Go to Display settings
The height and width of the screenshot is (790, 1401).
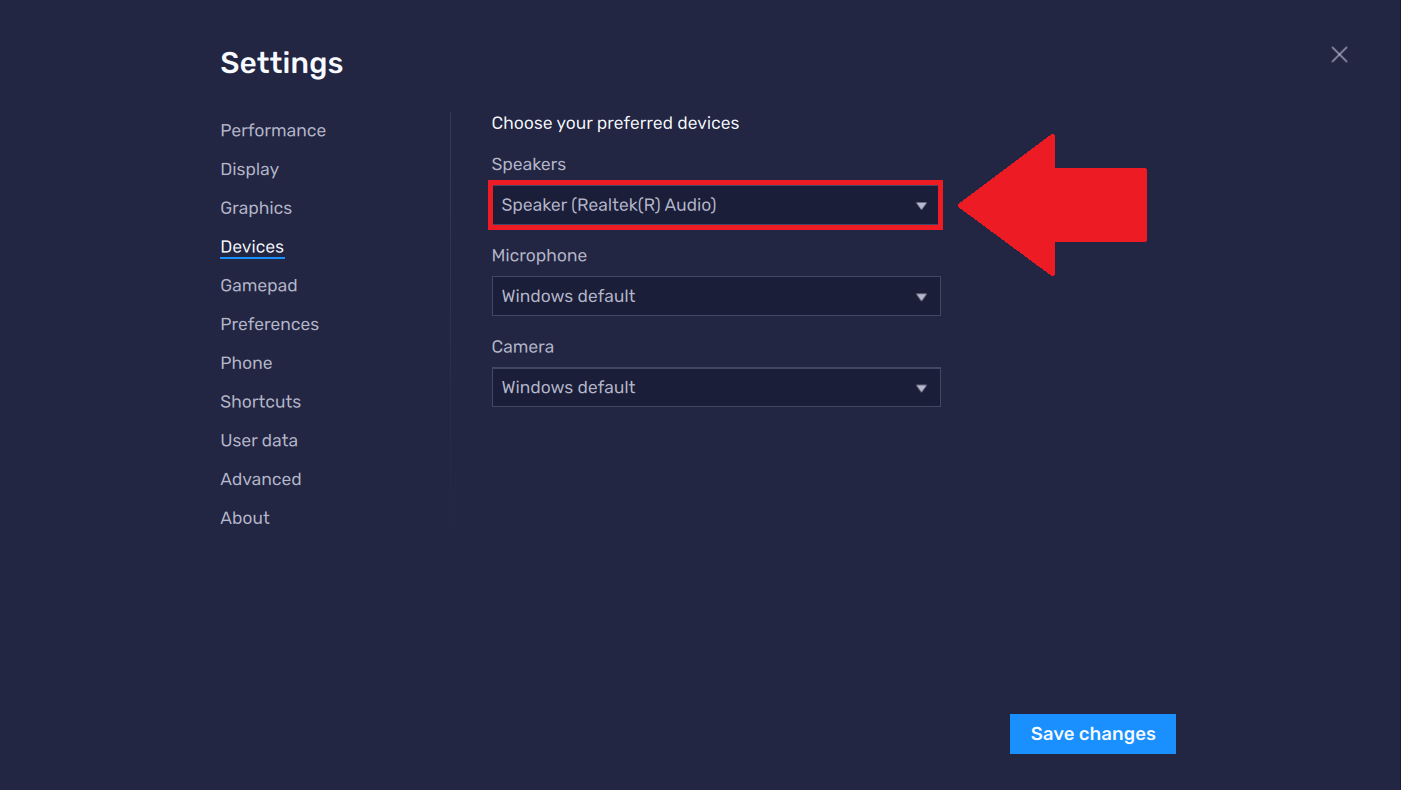(250, 170)
